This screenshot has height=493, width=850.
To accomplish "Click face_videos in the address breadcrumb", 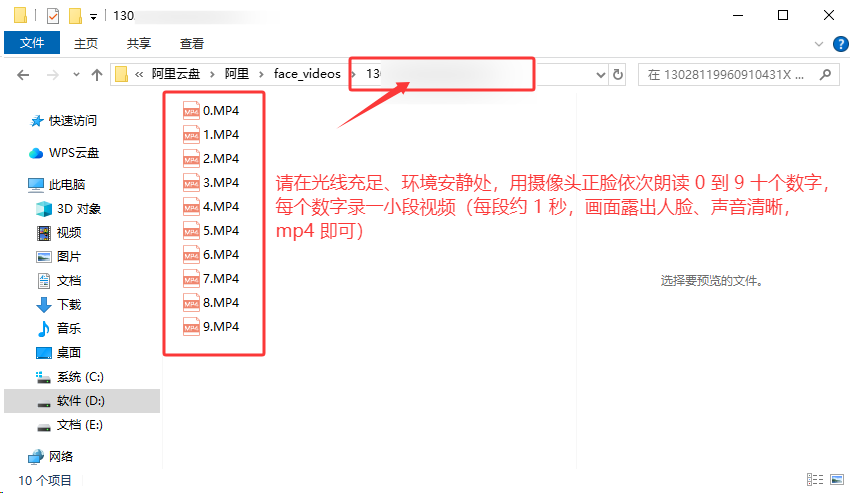I will tap(307, 74).
